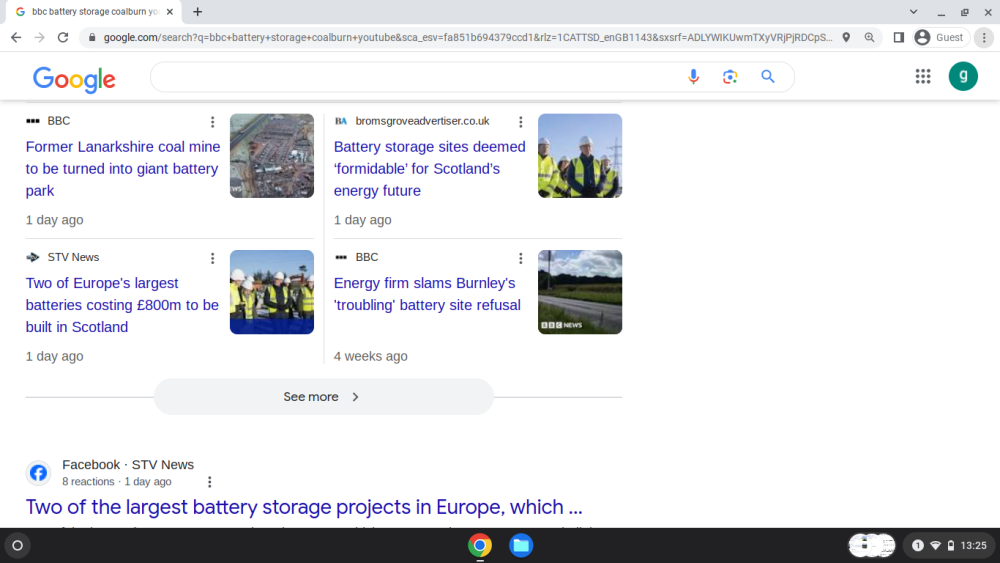Viewport: 1000px width, 563px height.
Task: Open the Files app from the shelf
Action: pos(521,545)
